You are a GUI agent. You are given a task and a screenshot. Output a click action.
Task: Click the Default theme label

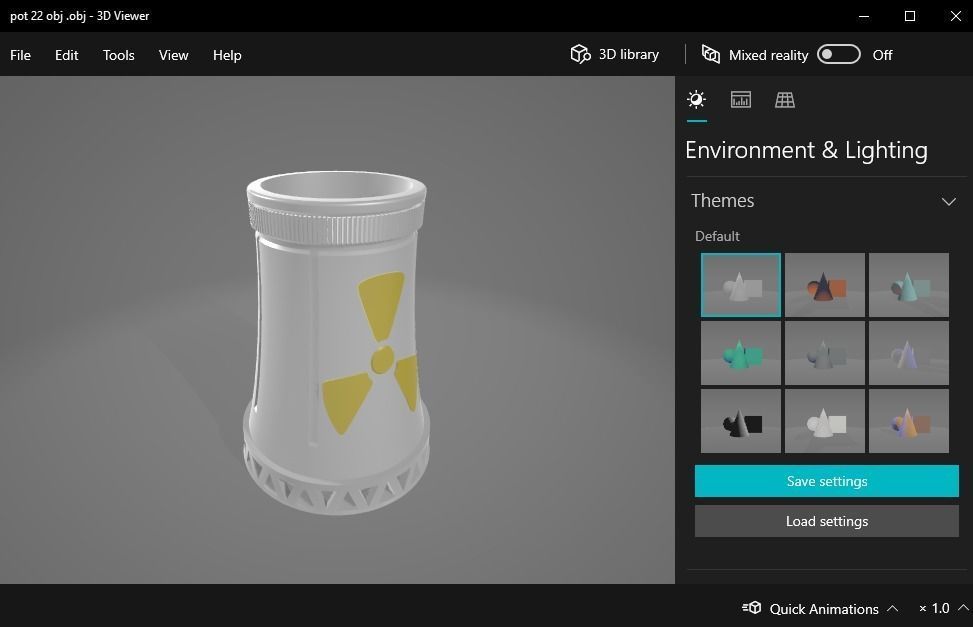pyautogui.click(x=717, y=237)
